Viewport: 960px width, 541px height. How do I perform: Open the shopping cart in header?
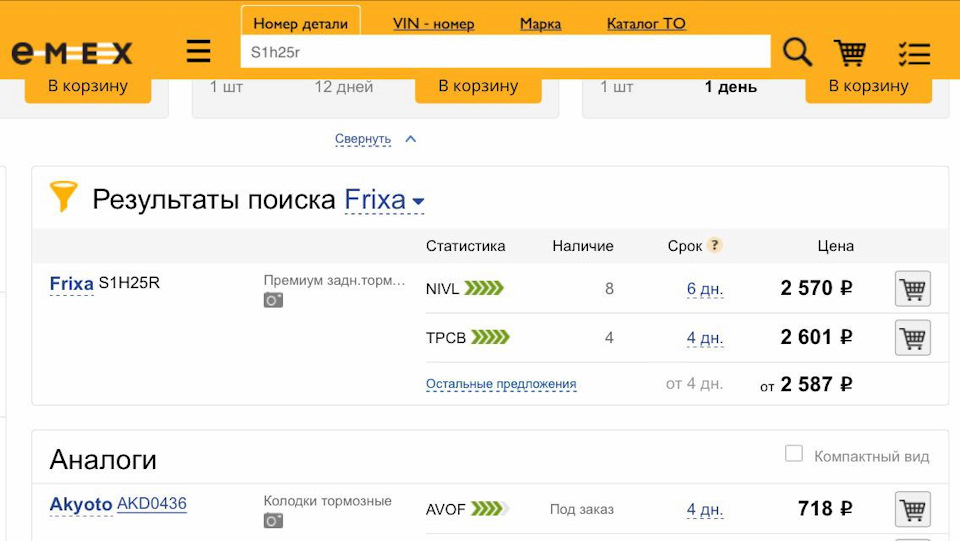(x=850, y=53)
